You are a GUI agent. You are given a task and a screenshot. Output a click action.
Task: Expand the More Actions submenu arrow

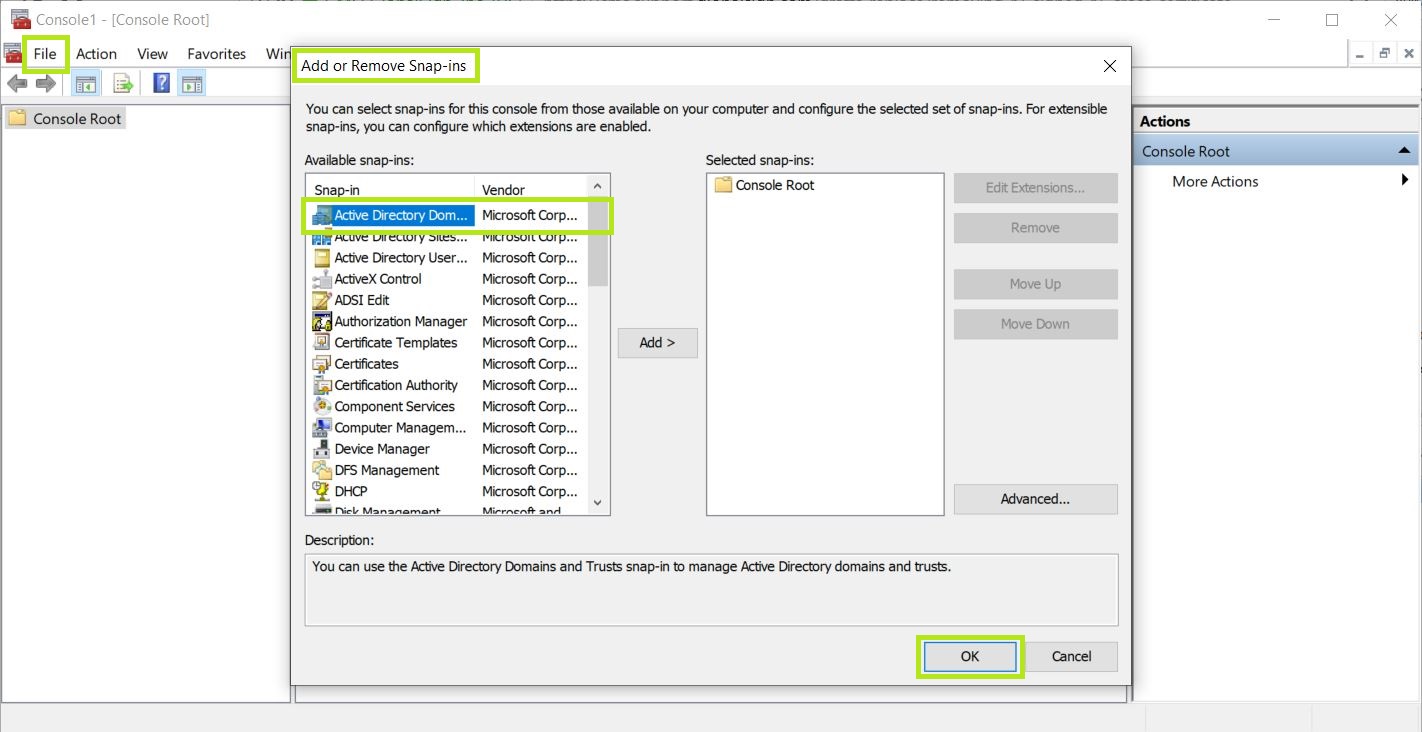coord(1405,181)
